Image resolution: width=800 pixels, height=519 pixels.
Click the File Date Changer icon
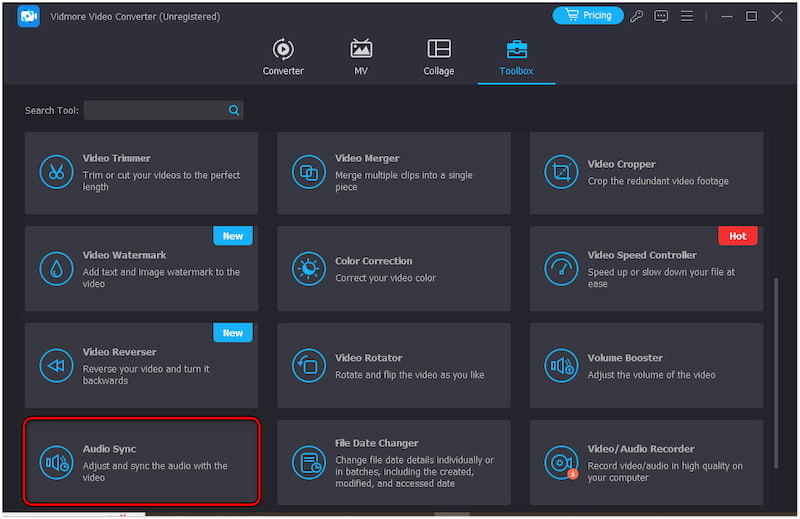[309, 462]
